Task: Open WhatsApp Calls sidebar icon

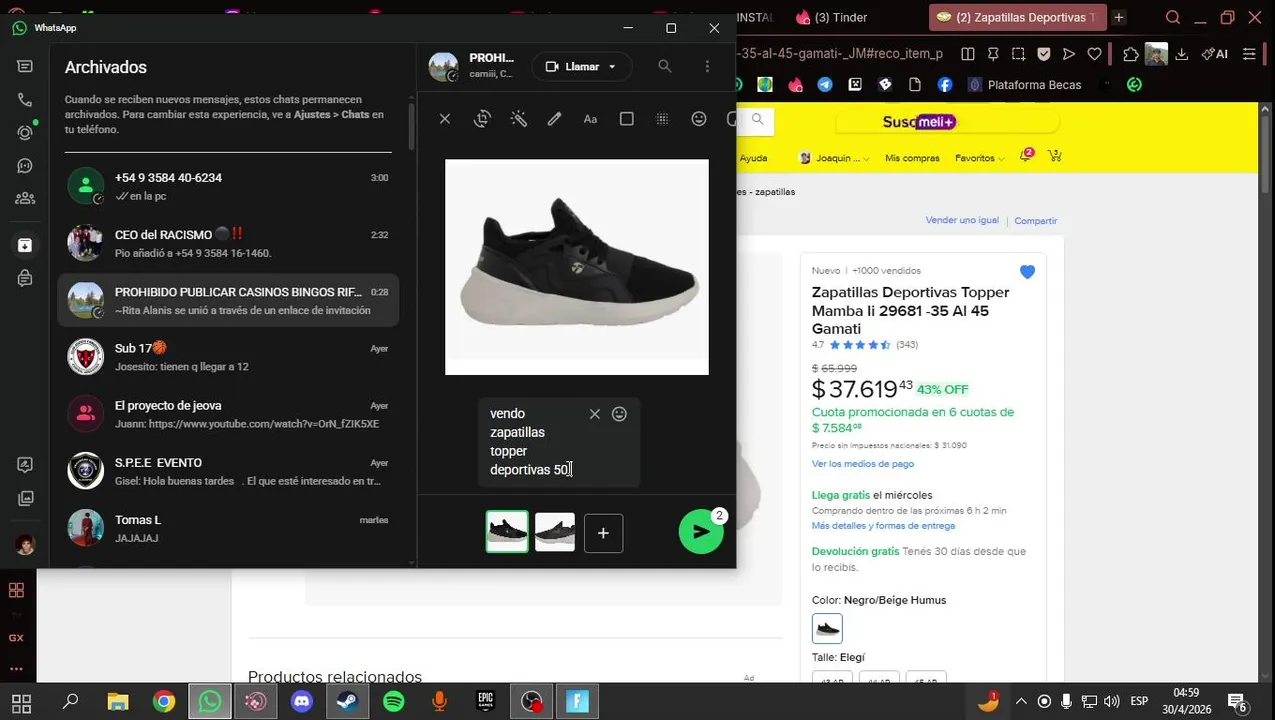Action: point(25,100)
